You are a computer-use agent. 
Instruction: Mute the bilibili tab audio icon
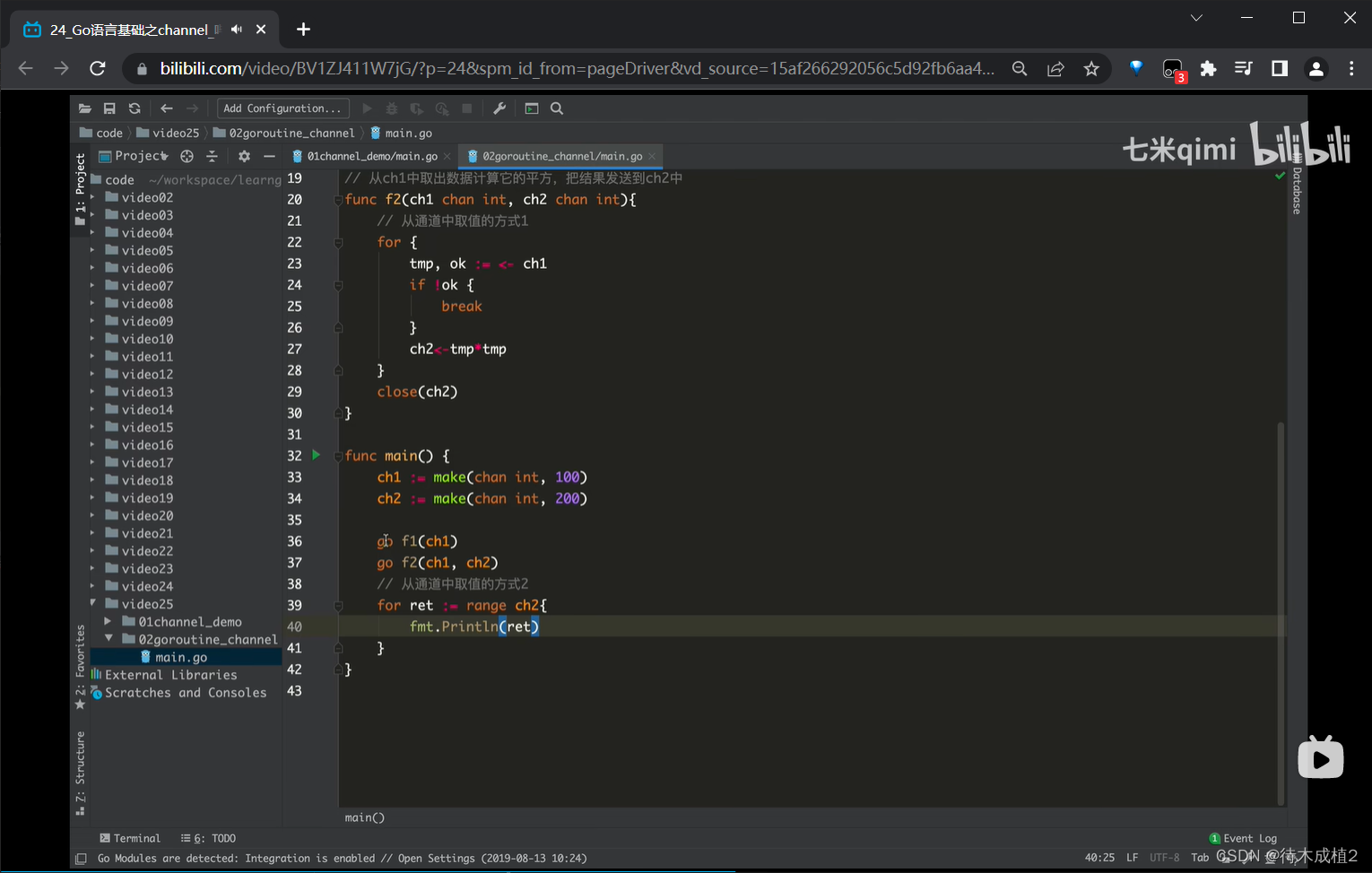pyautogui.click(x=236, y=30)
